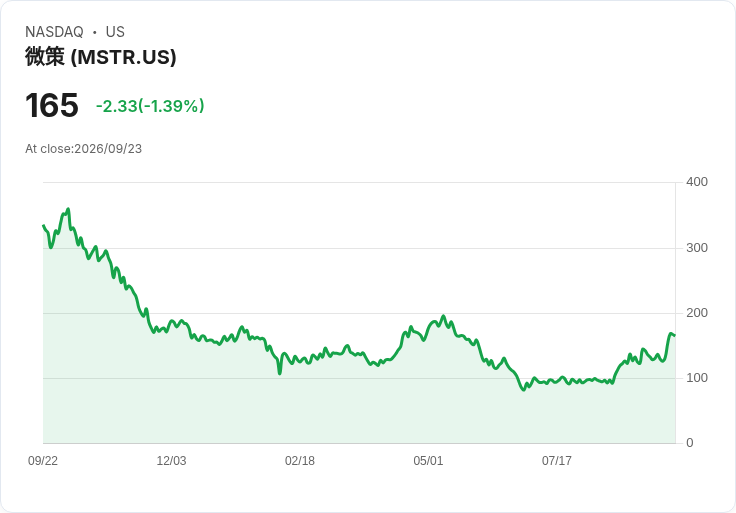This screenshot has height=513, width=736.
Task: Click the US market label
Action: [115, 32]
